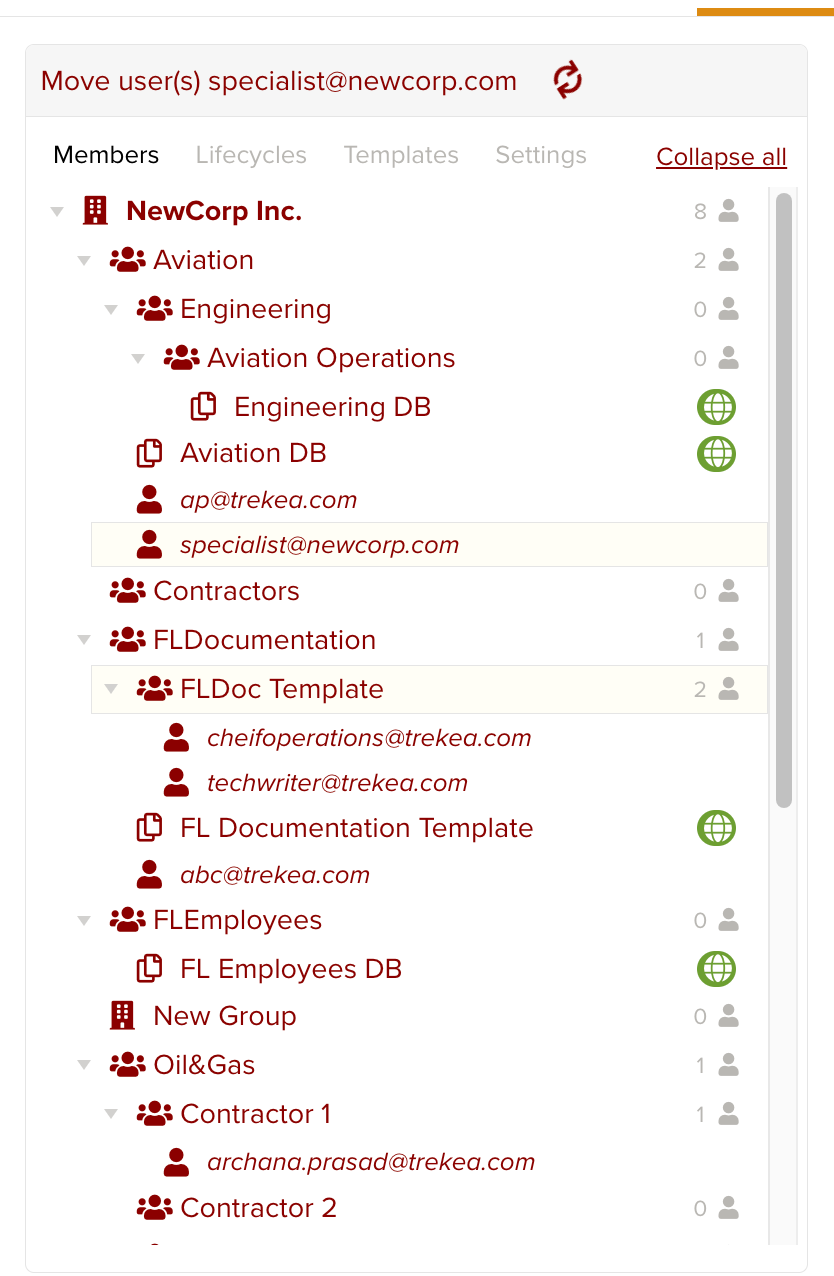
Task: Click the FL Documentation Template globe icon
Action: 716,828
